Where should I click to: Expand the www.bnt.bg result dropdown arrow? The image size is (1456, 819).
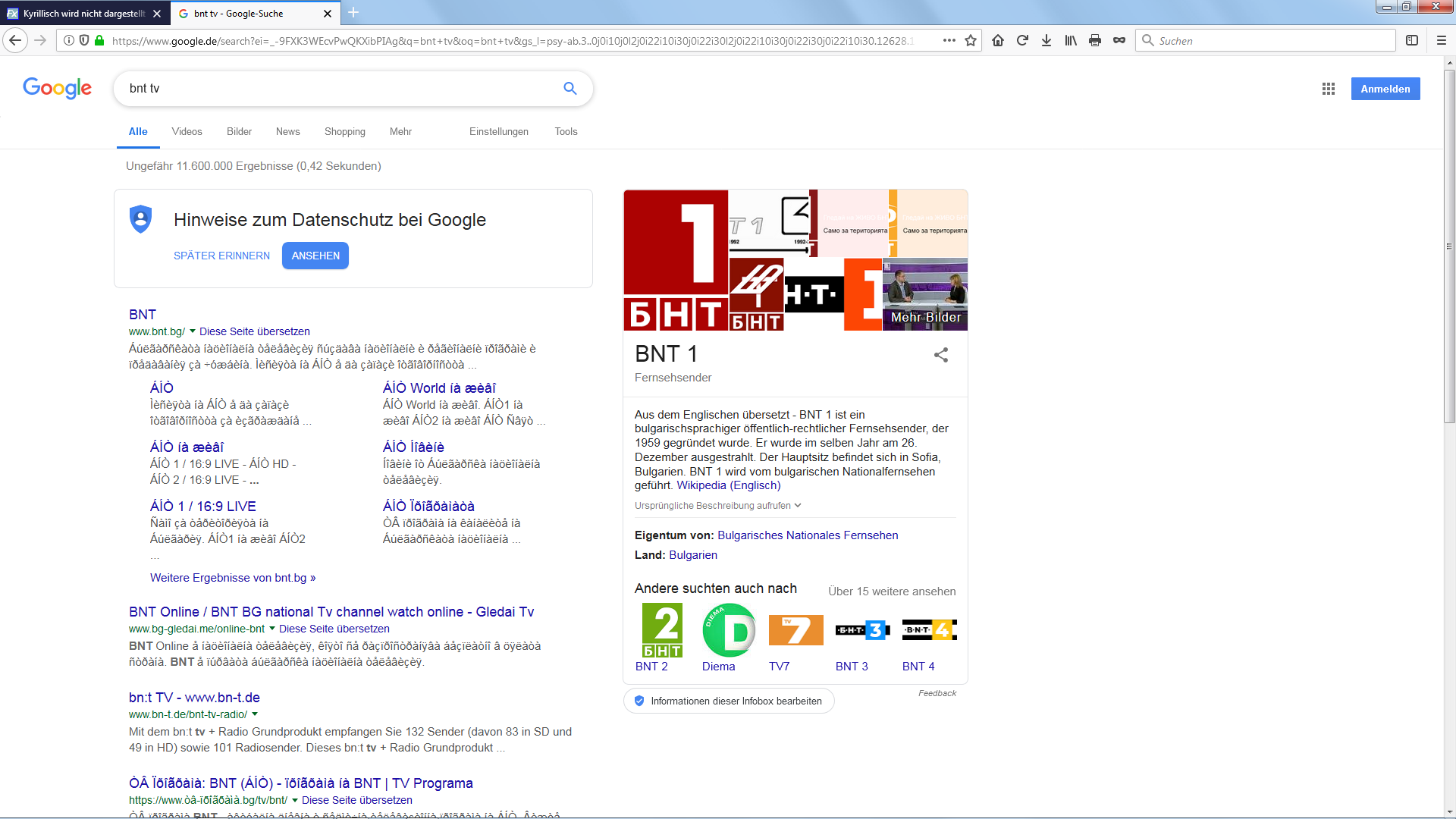click(x=193, y=331)
